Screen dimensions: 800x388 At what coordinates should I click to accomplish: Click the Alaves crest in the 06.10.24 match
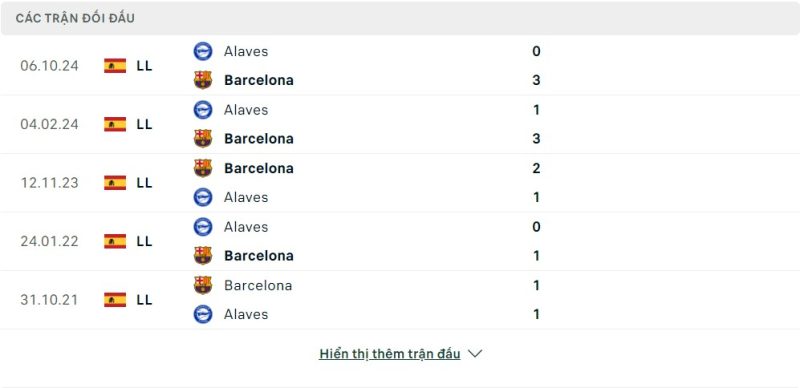pos(203,51)
